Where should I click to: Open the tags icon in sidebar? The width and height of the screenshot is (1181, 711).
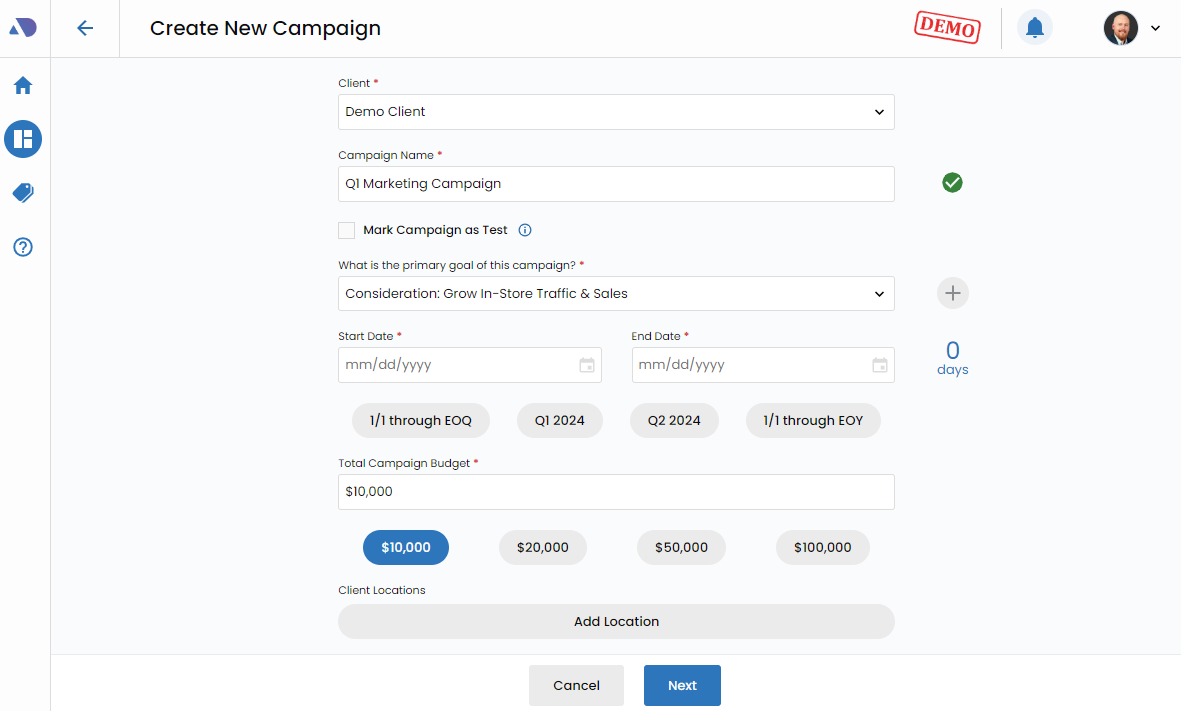pos(23,193)
